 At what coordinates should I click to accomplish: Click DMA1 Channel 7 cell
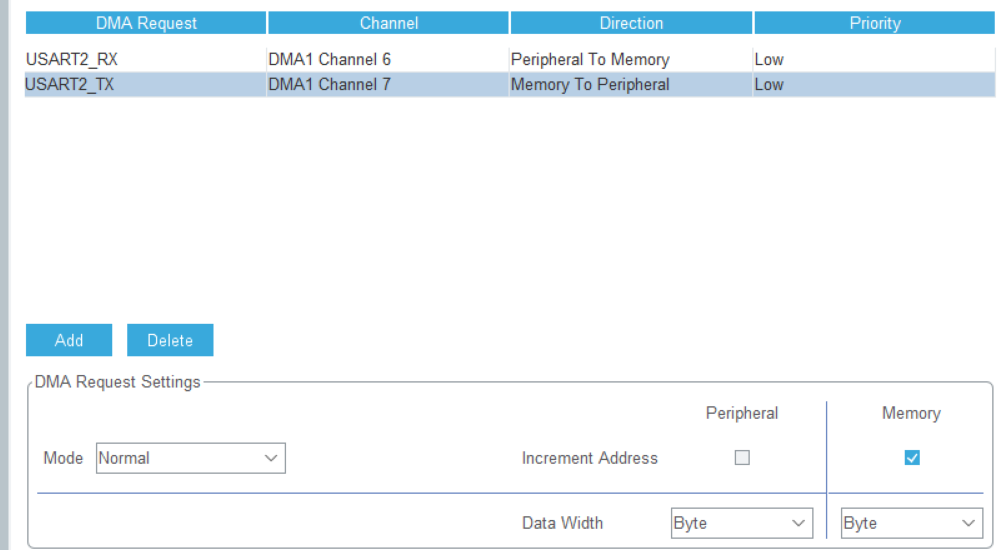[329, 85]
